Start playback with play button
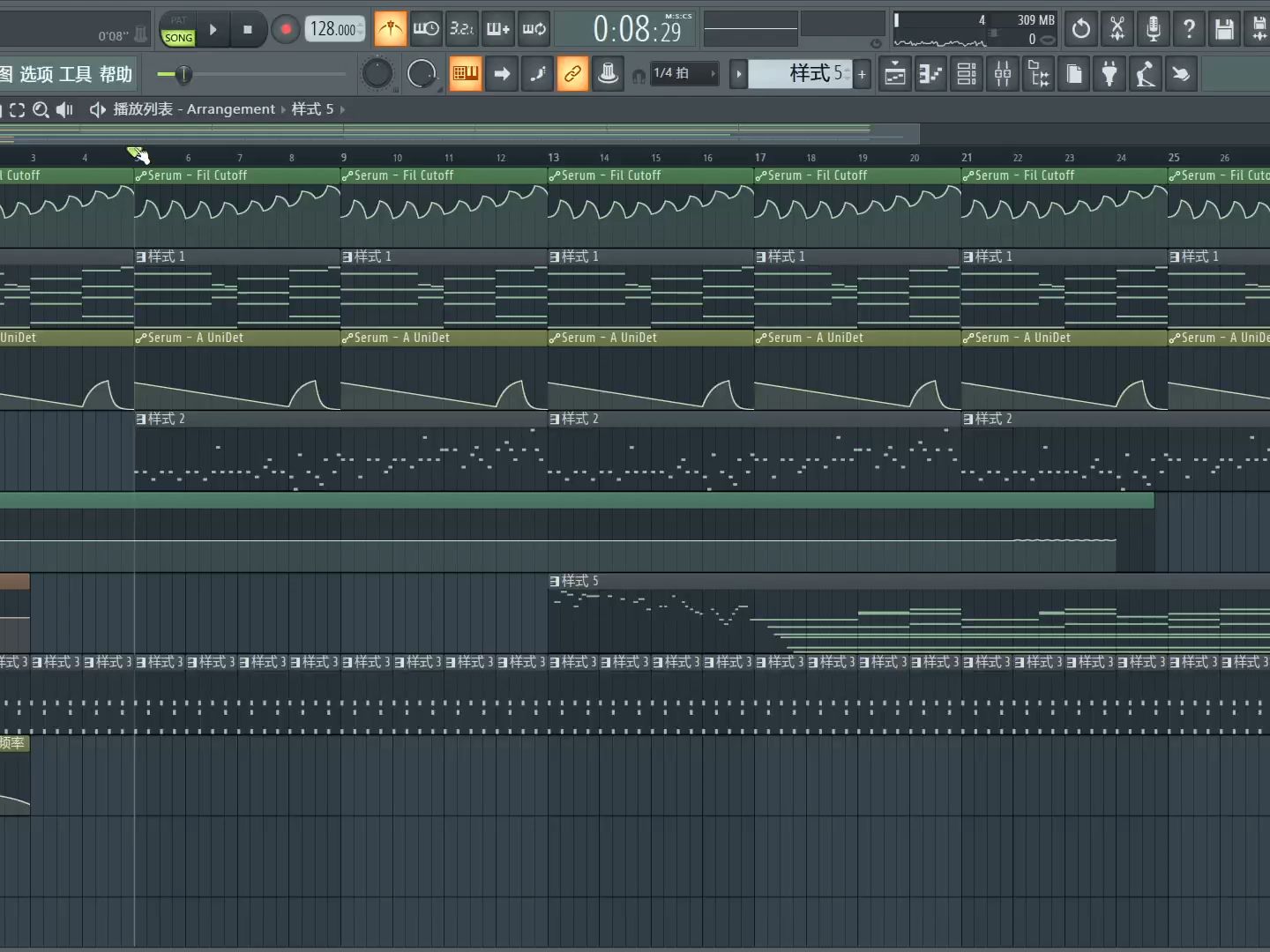The height and width of the screenshot is (952, 1270). click(213, 29)
